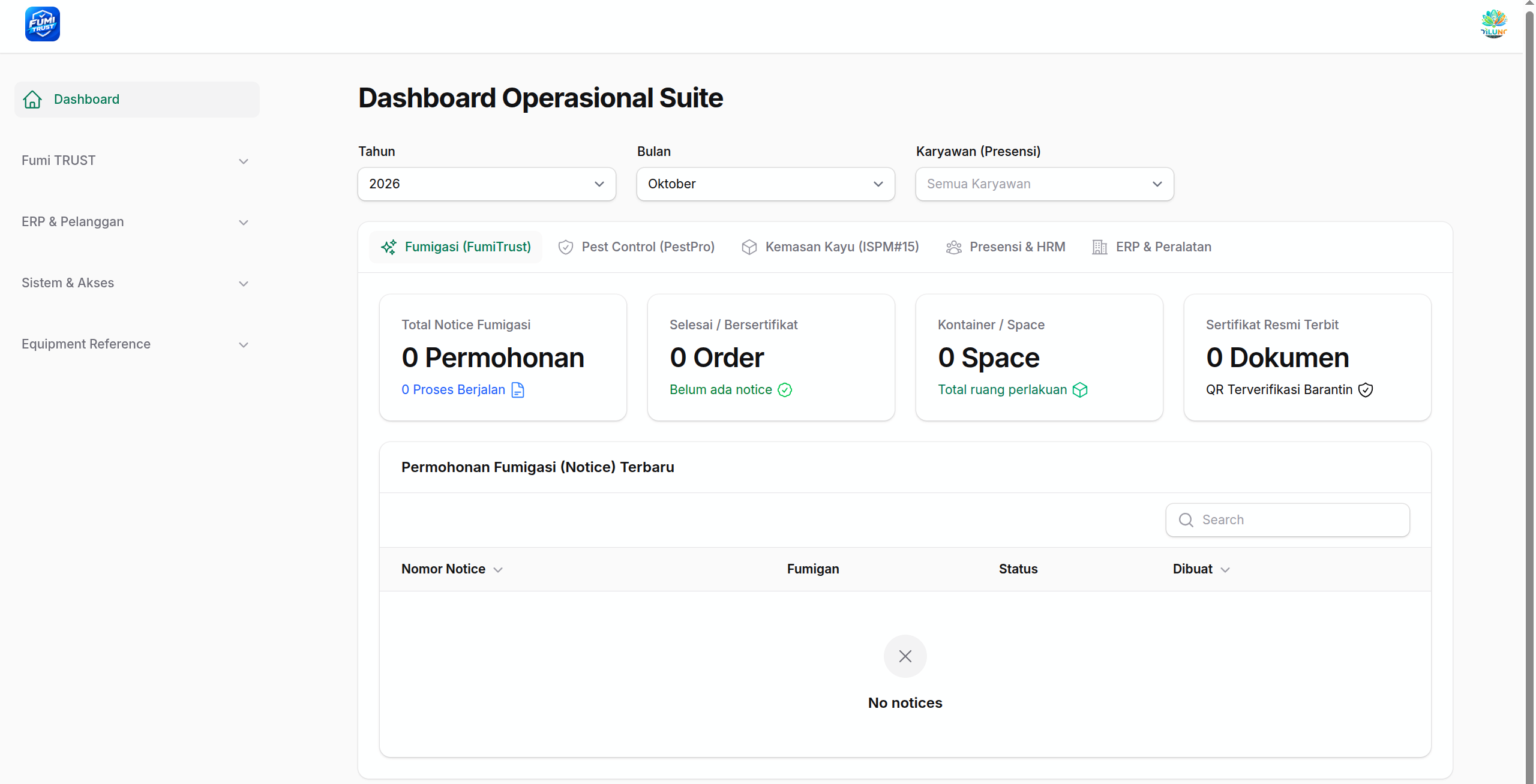
Task: Click the Total Notice Fumigasi label
Action: click(466, 325)
